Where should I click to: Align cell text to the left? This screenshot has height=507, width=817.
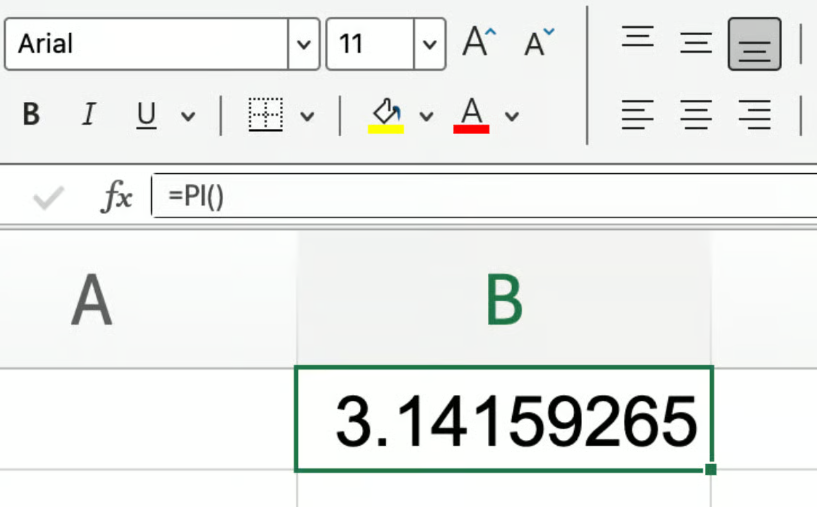point(637,116)
